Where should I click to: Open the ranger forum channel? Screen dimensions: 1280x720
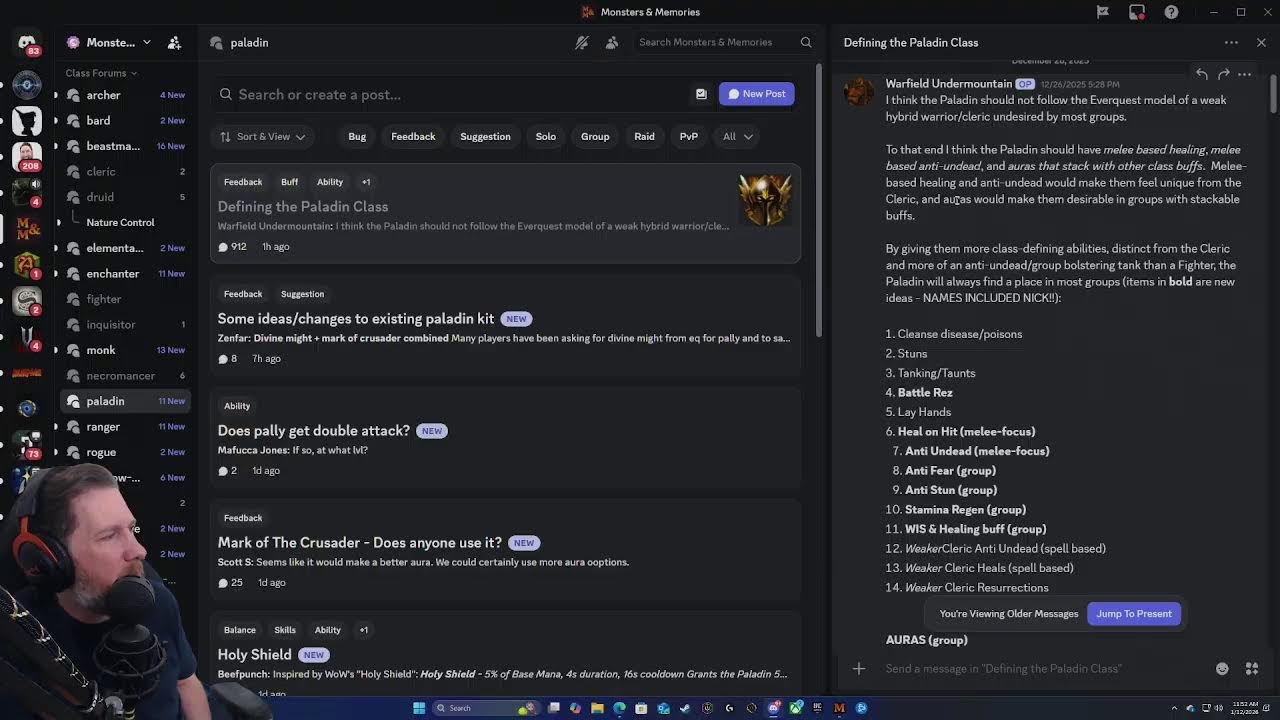pos(123,426)
